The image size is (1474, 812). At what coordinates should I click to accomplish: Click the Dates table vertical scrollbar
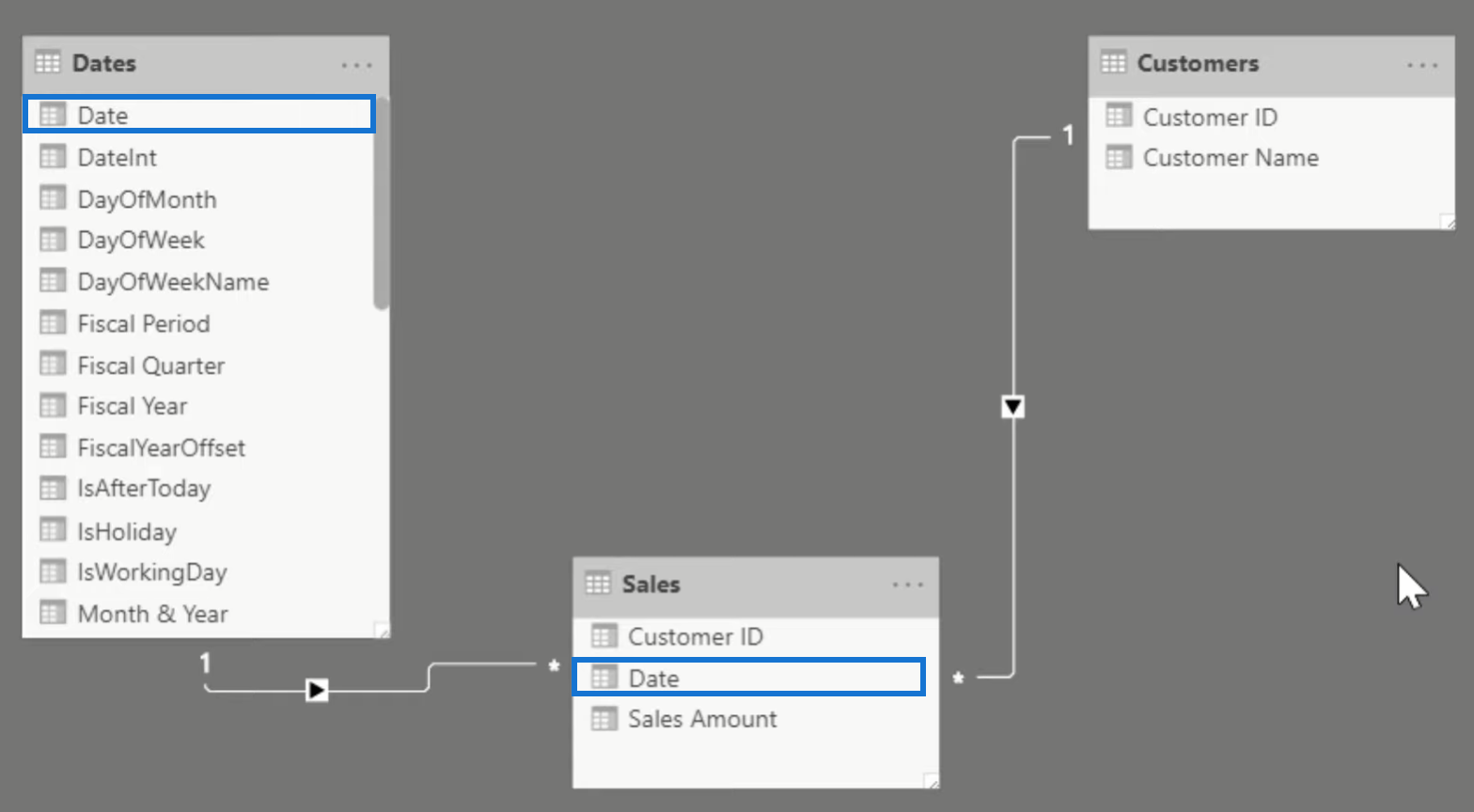pos(381,202)
